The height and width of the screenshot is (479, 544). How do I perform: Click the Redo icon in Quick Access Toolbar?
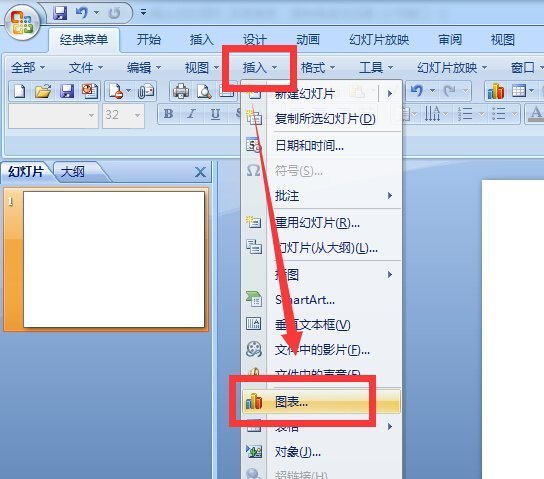pyautogui.click(x=114, y=14)
